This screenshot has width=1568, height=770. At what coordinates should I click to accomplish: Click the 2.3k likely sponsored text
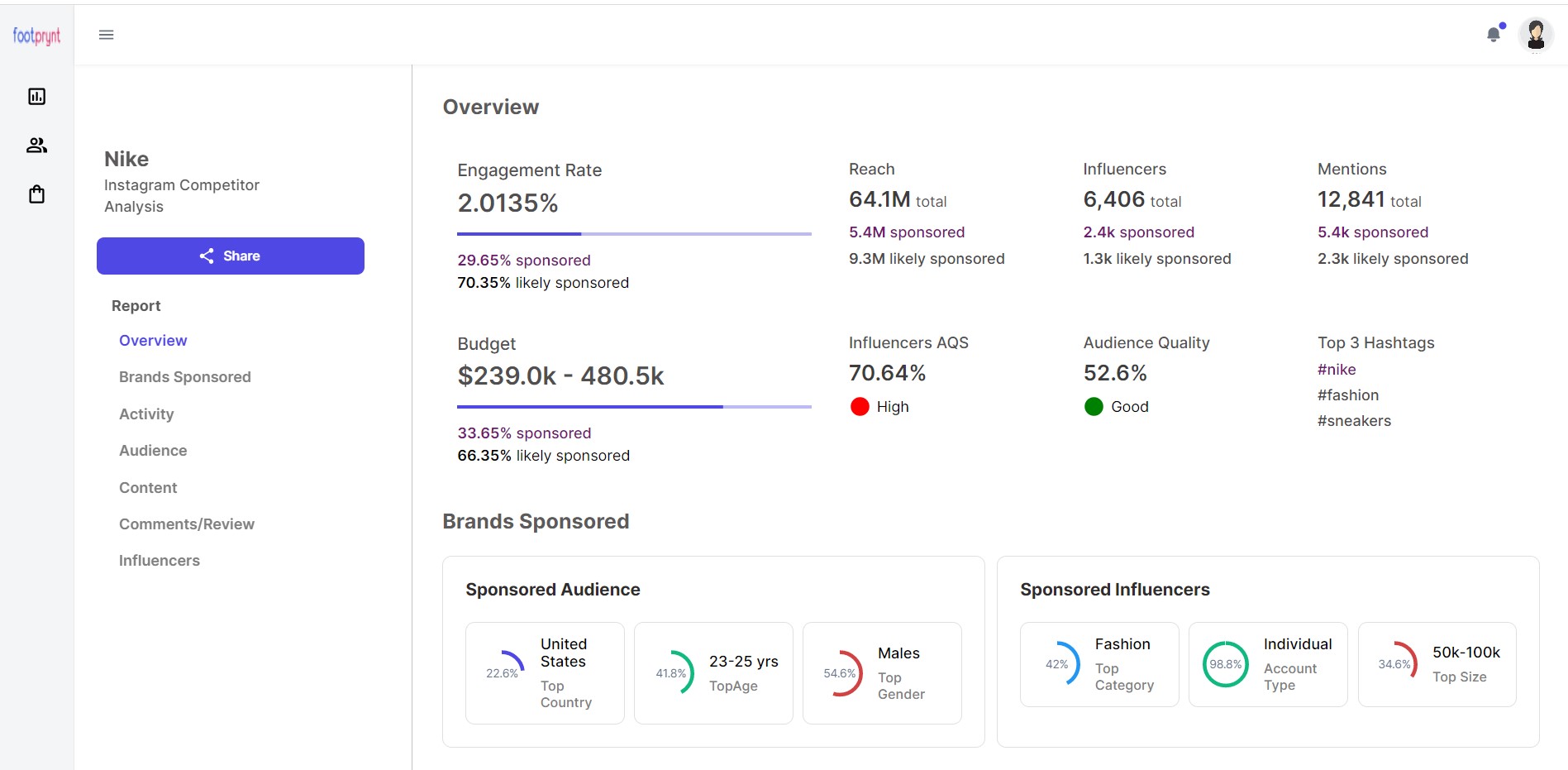tap(1393, 259)
